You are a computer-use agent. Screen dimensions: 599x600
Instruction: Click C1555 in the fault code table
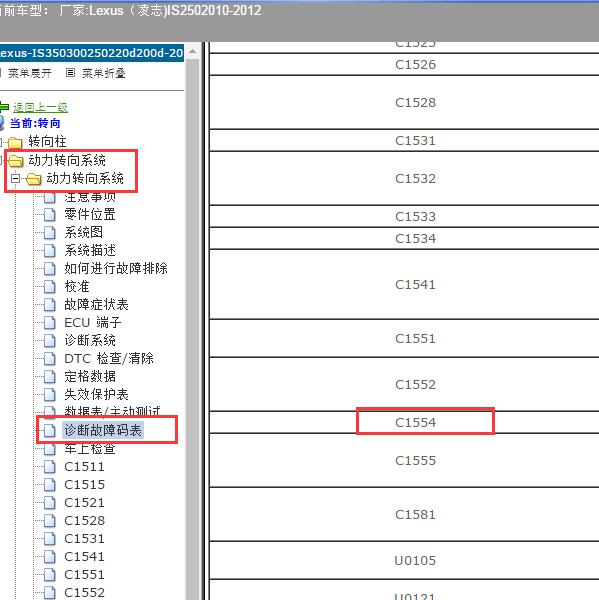pos(415,460)
